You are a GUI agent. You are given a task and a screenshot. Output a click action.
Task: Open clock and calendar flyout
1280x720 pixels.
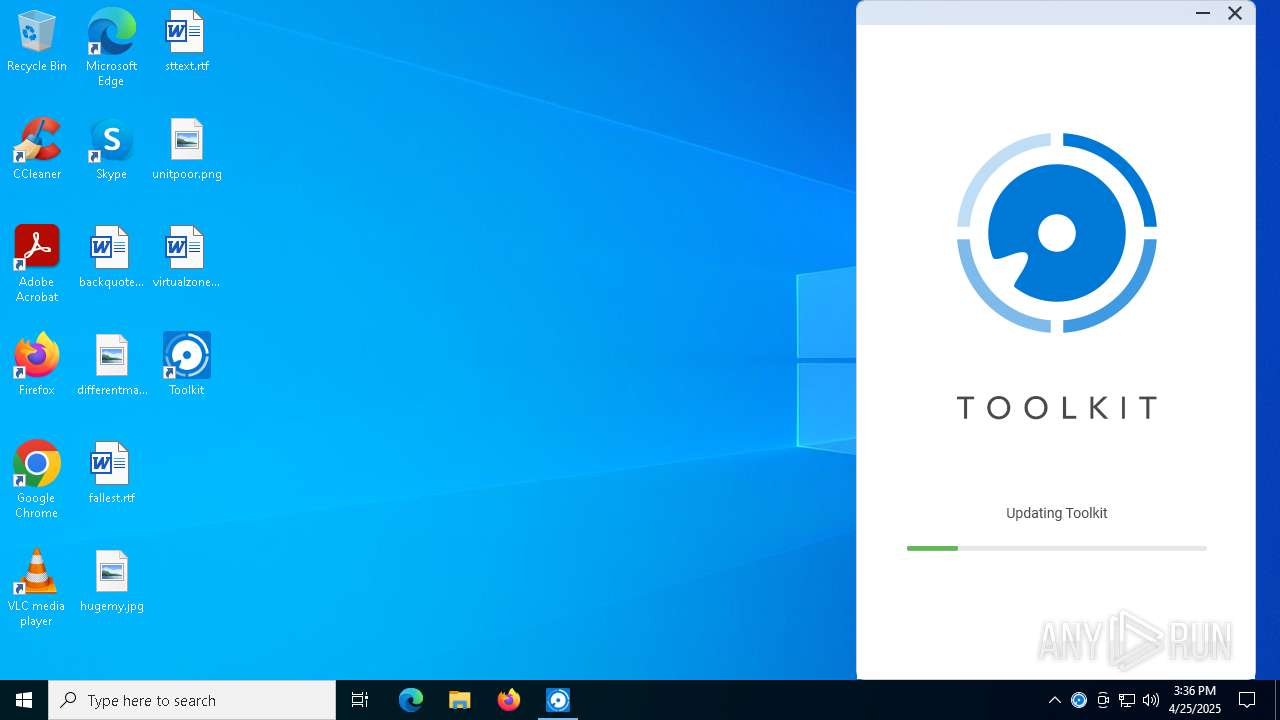(x=1195, y=700)
